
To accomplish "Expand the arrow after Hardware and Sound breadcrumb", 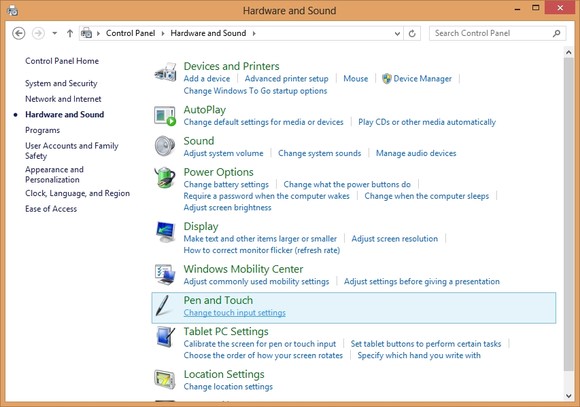I will (254, 33).
